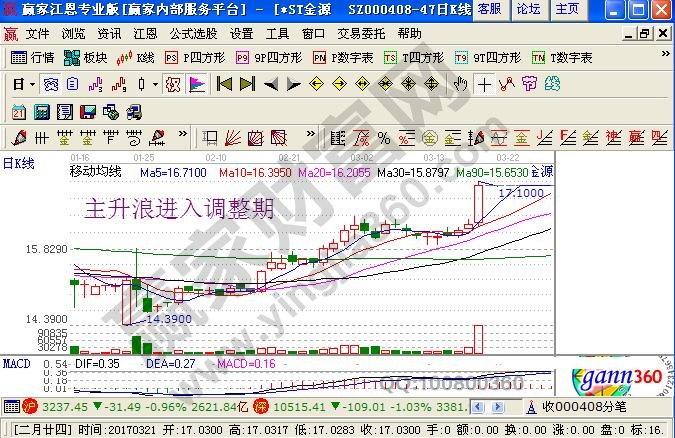
Task: Open the 窗口 menu
Action: (313, 34)
